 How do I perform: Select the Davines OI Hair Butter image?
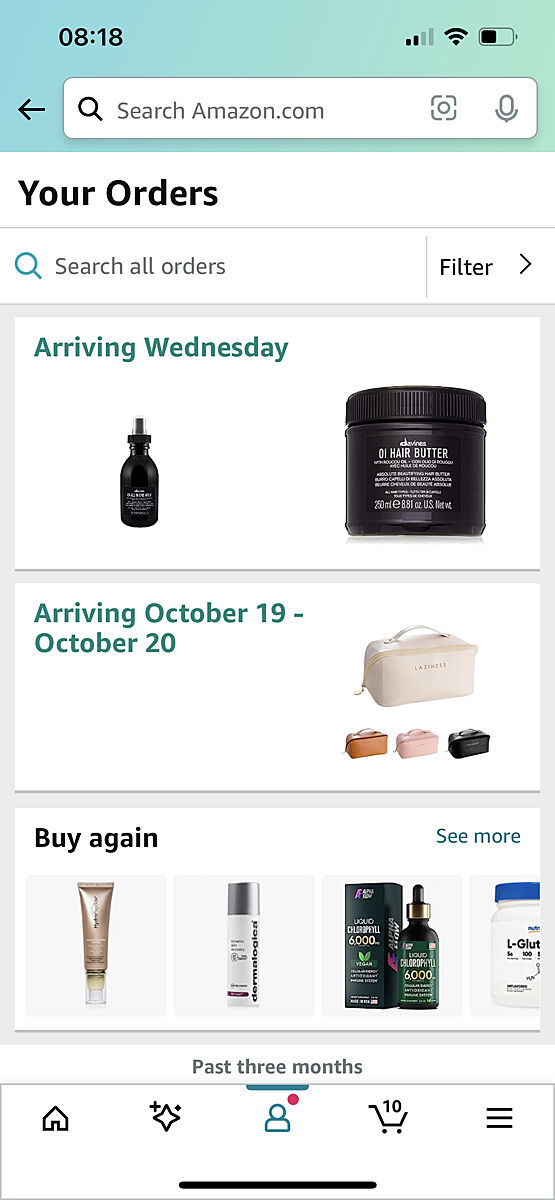click(x=416, y=464)
